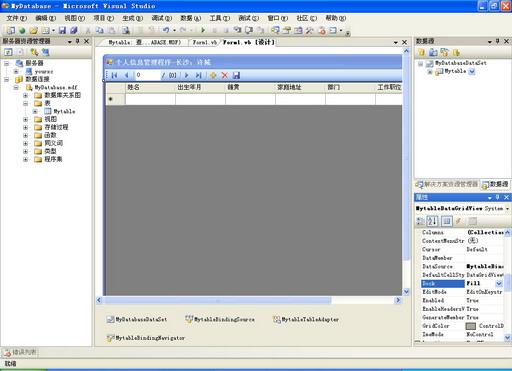Image resolution: width=512 pixels, height=371 pixels.
Task: Open the 数据 menu
Action: (191, 18)
